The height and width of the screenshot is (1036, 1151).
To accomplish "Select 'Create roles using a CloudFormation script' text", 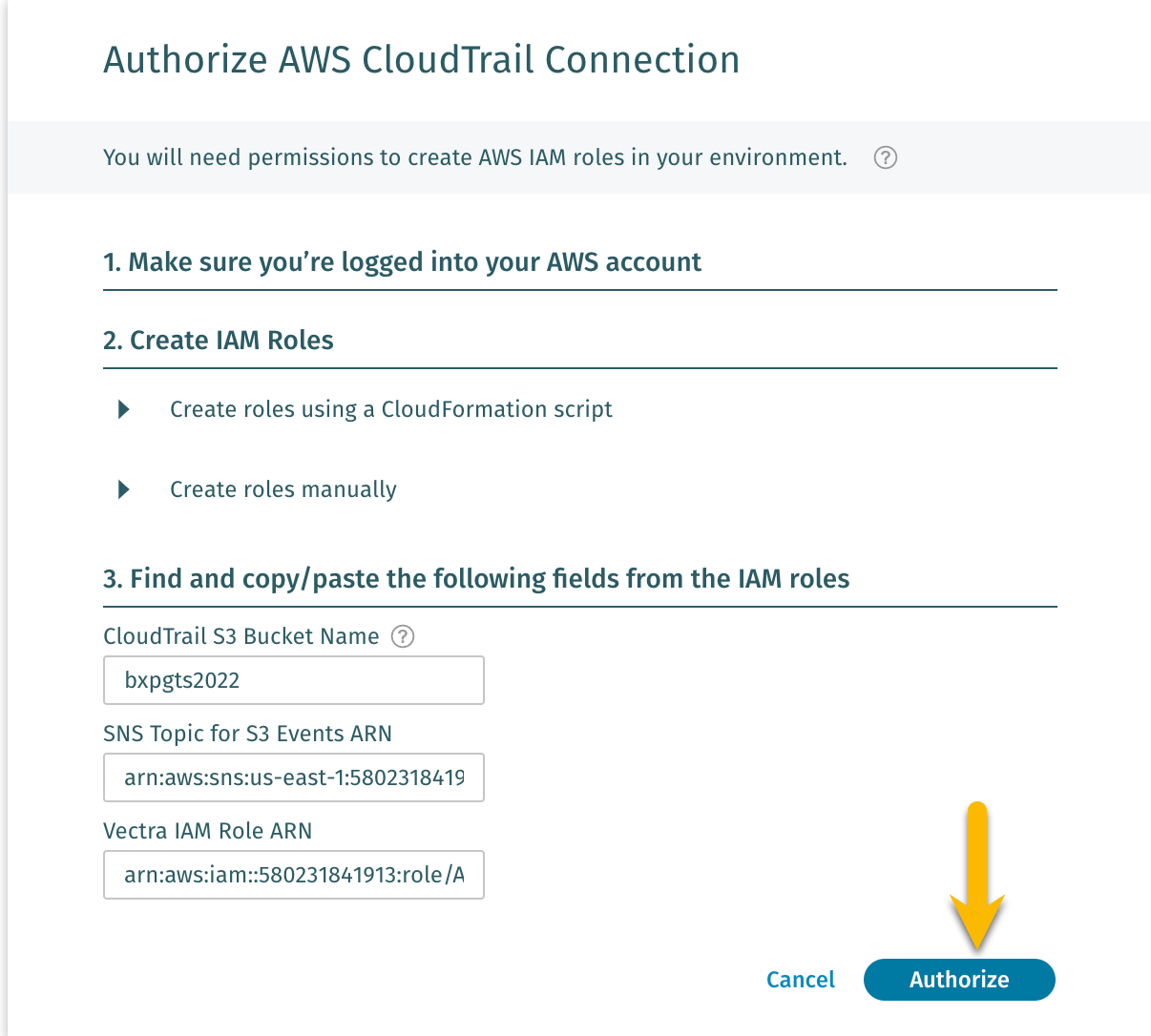I will tap(390, 409).
